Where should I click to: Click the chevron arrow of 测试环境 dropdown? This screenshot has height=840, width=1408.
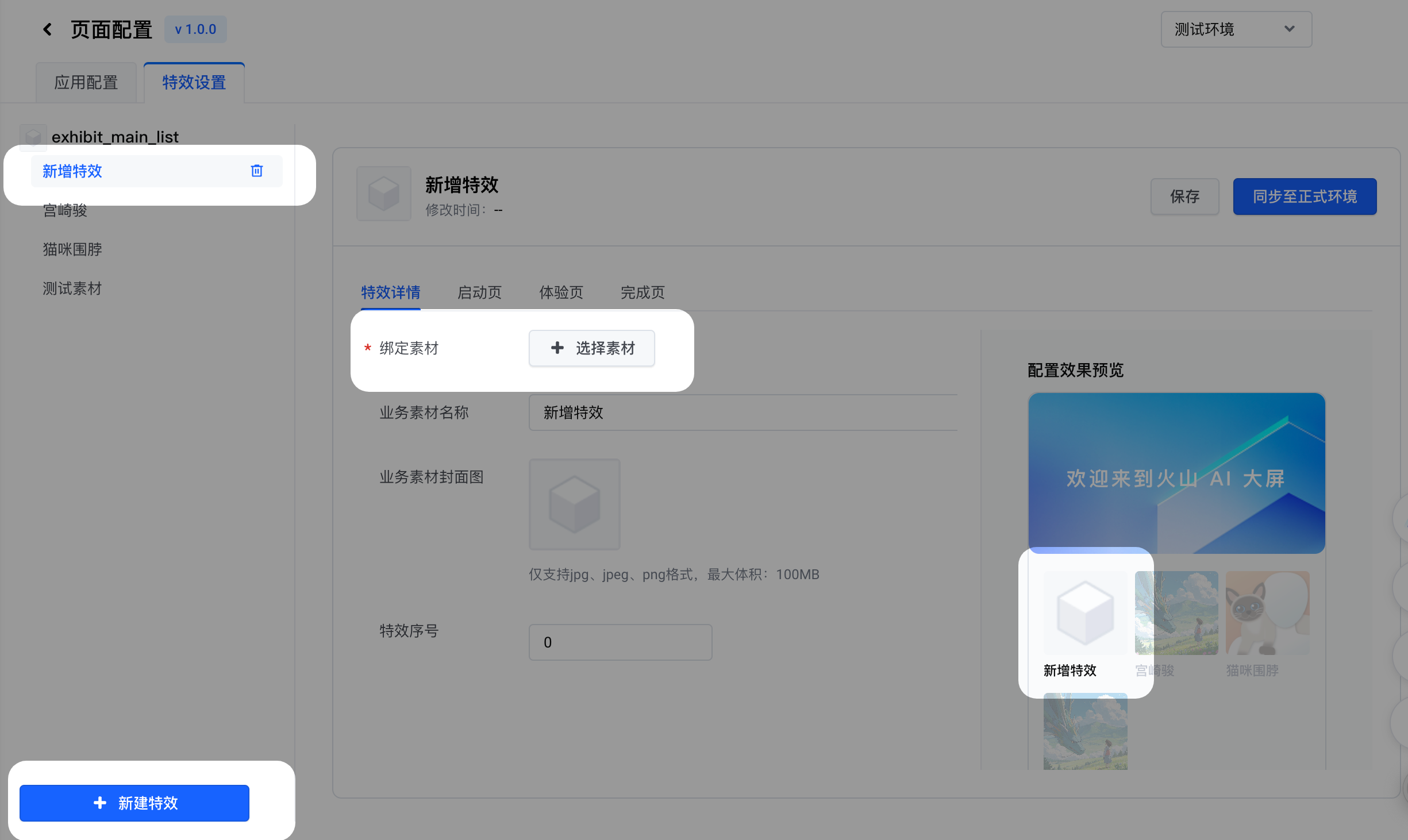pyautogui.click(x=1289, y=29)
